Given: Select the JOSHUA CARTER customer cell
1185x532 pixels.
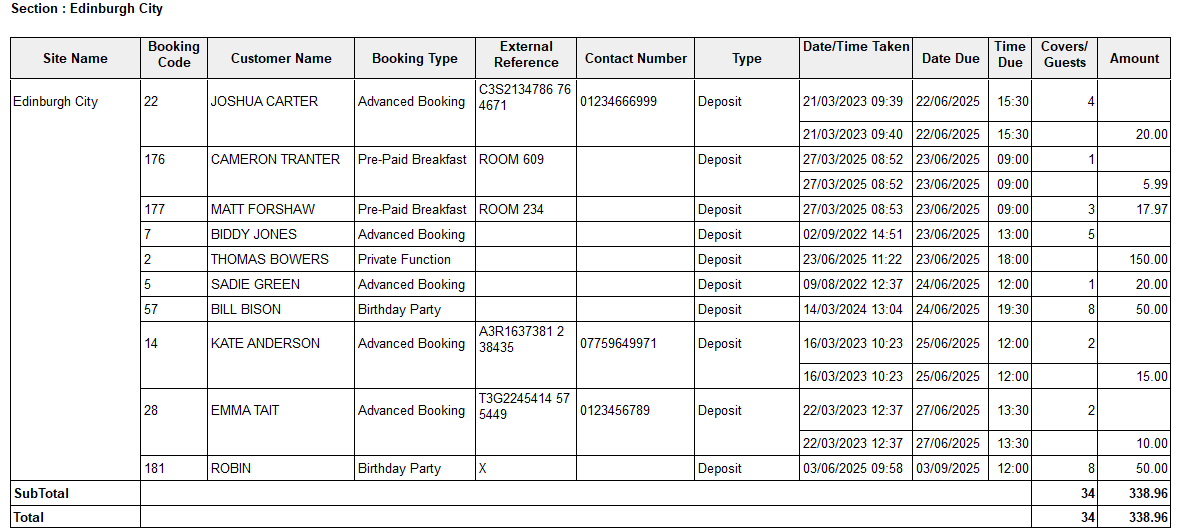Looking at the screenshot, I should click(264, 101).
